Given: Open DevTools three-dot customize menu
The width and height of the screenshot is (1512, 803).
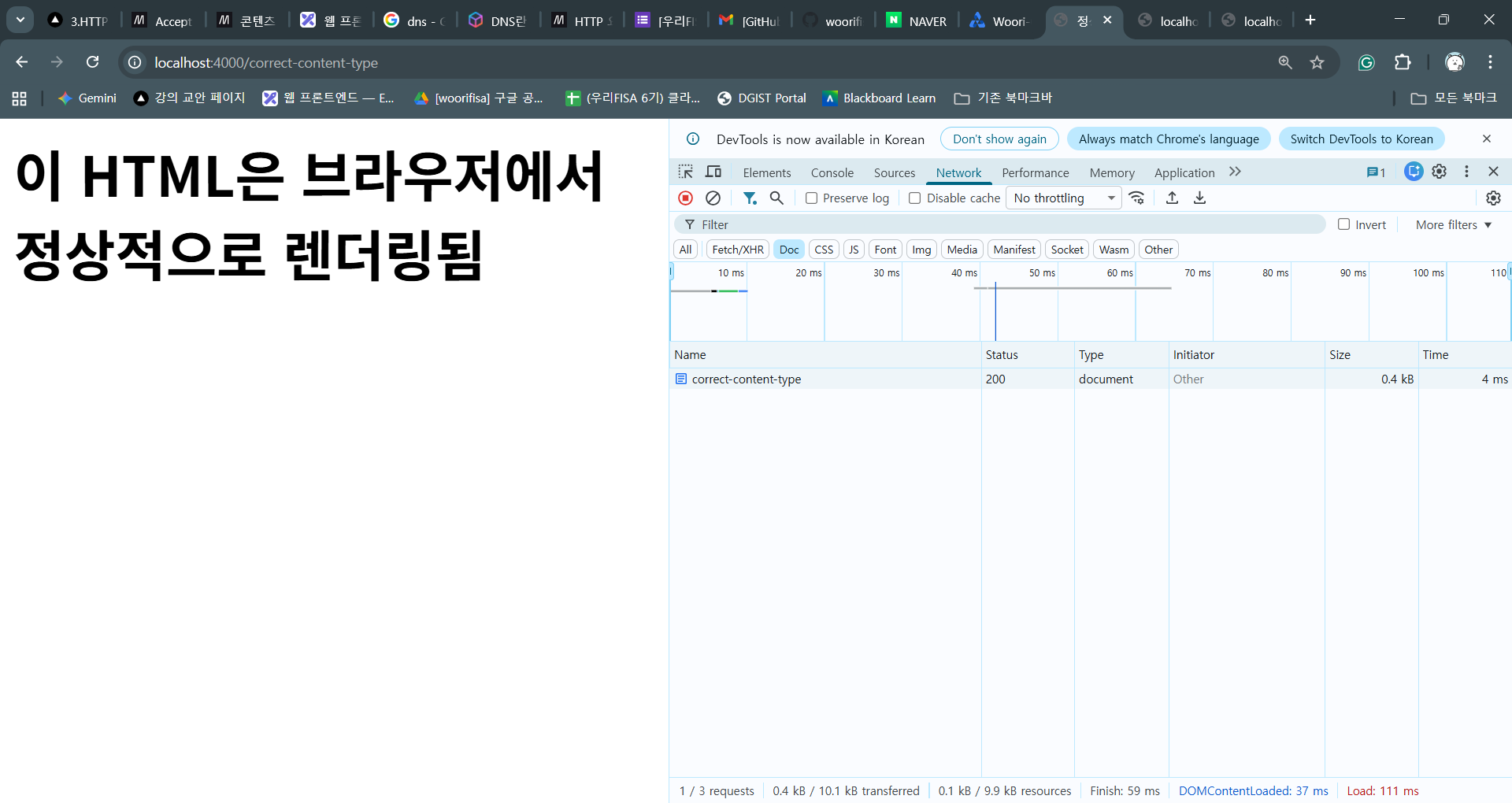Looking at the screenshot, I should tap(1466, 172).
